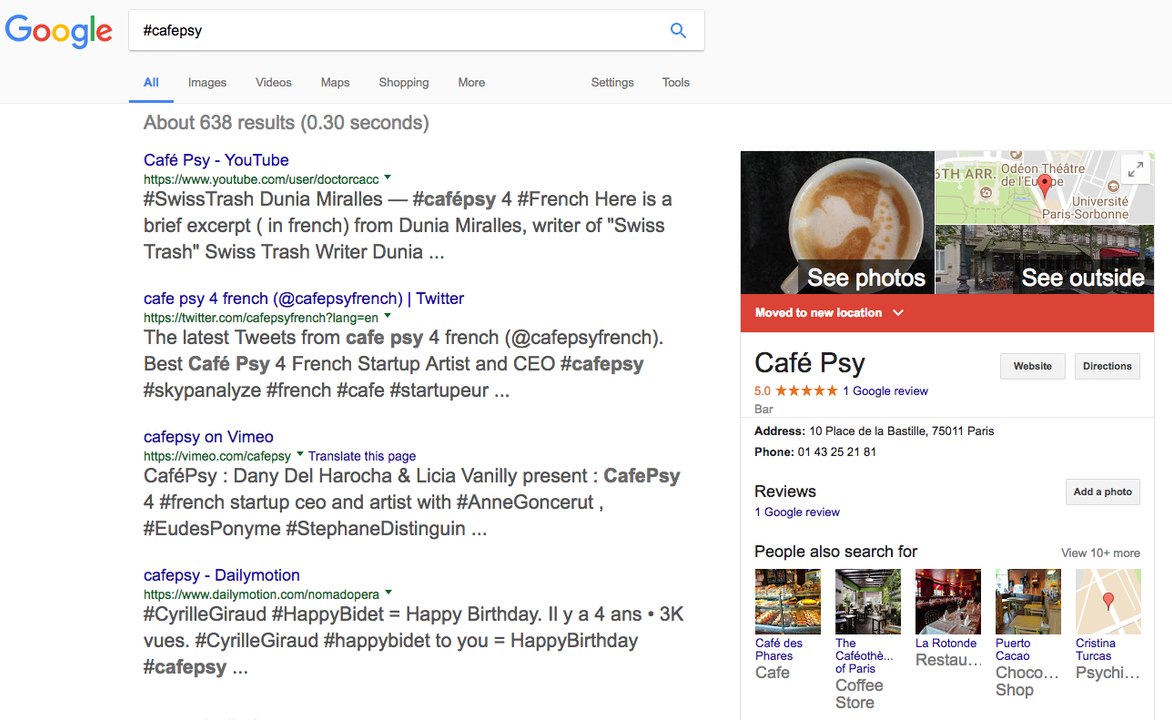Click 'Translate this page' for Vimeo result

pos(362,456)
